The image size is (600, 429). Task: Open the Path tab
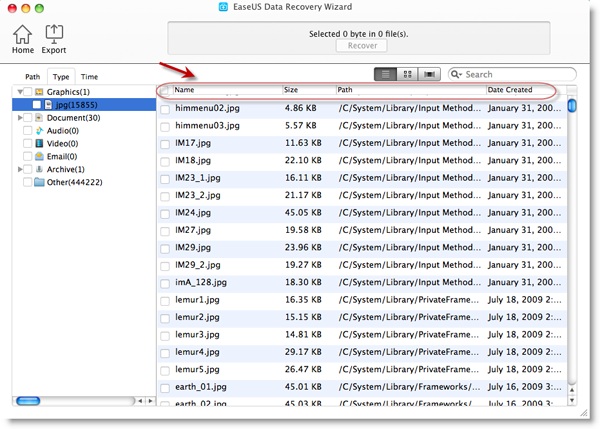click(x=33, y=77)
